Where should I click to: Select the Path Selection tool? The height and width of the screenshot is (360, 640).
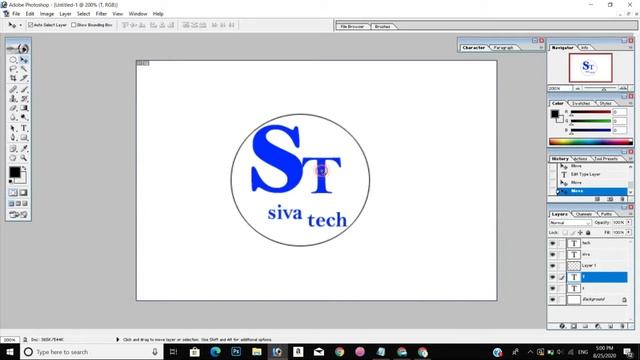click(13, 128)
